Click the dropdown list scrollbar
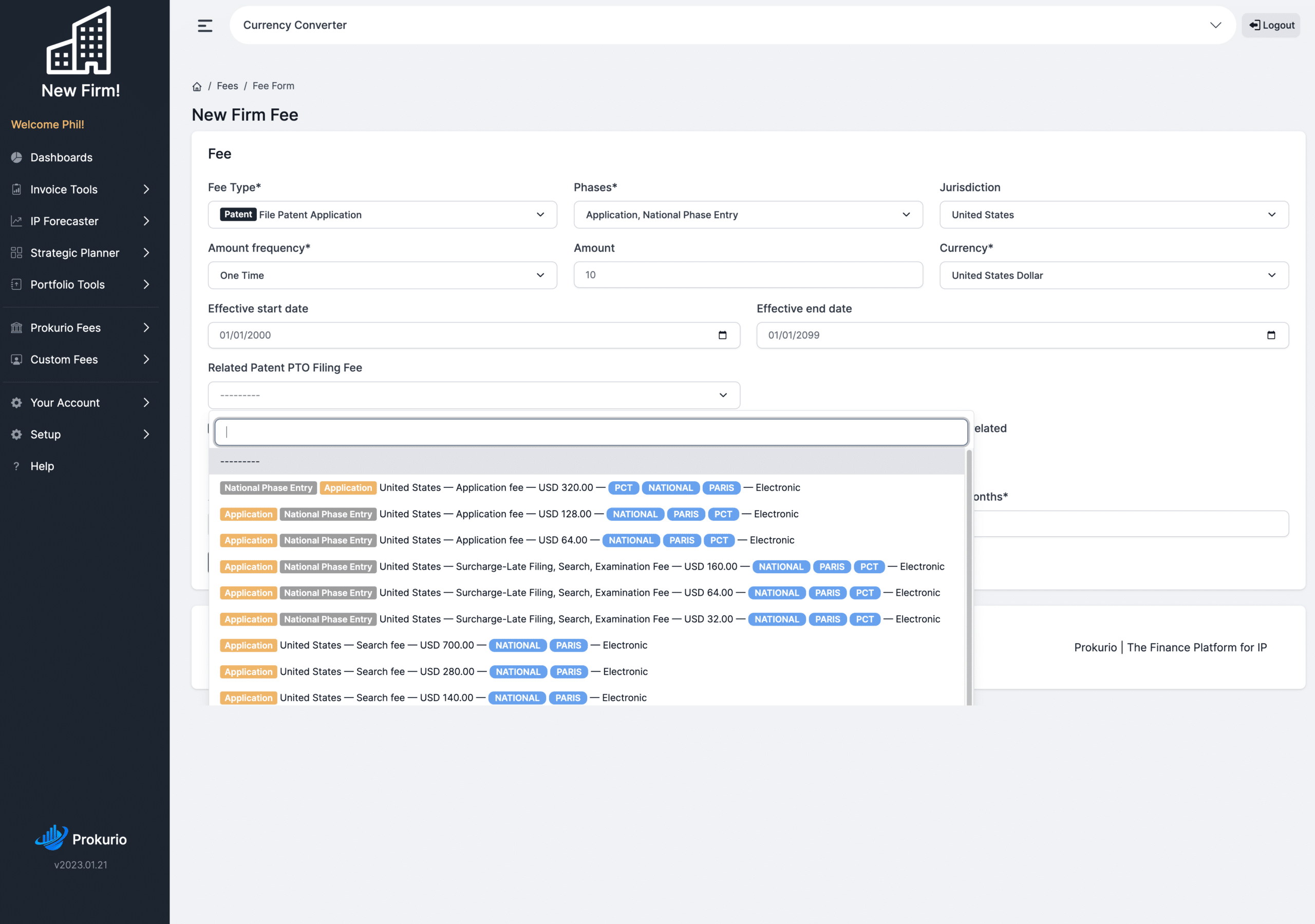1315x924 pixels. click(968, 577)
